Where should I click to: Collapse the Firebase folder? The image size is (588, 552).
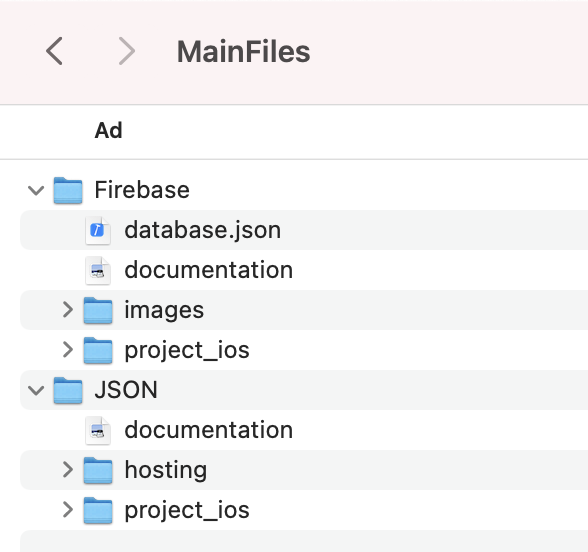coord(36,190)
